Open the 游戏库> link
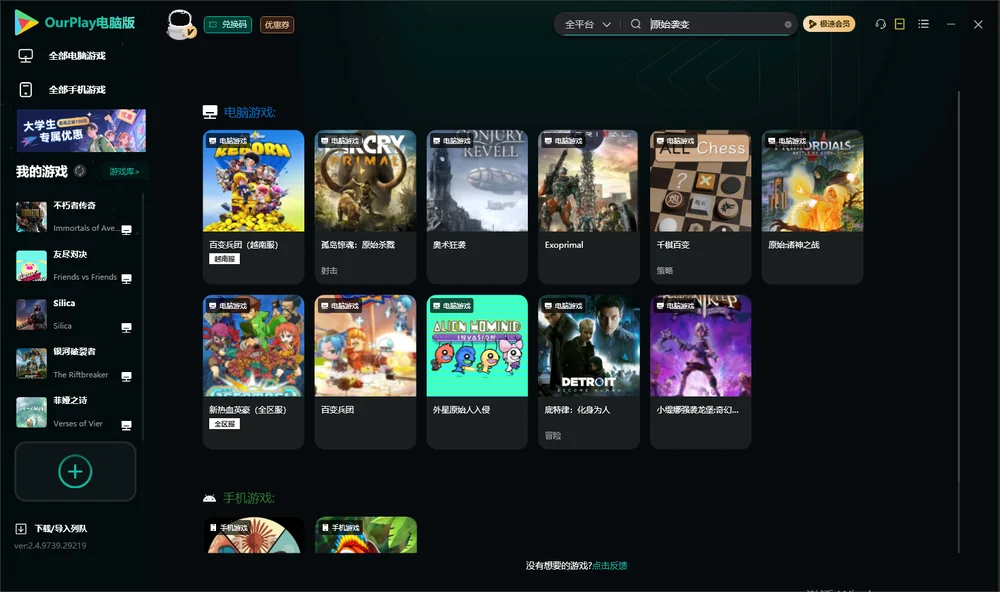This screenshot has height=592, width=1000. (x=124, y=171)
